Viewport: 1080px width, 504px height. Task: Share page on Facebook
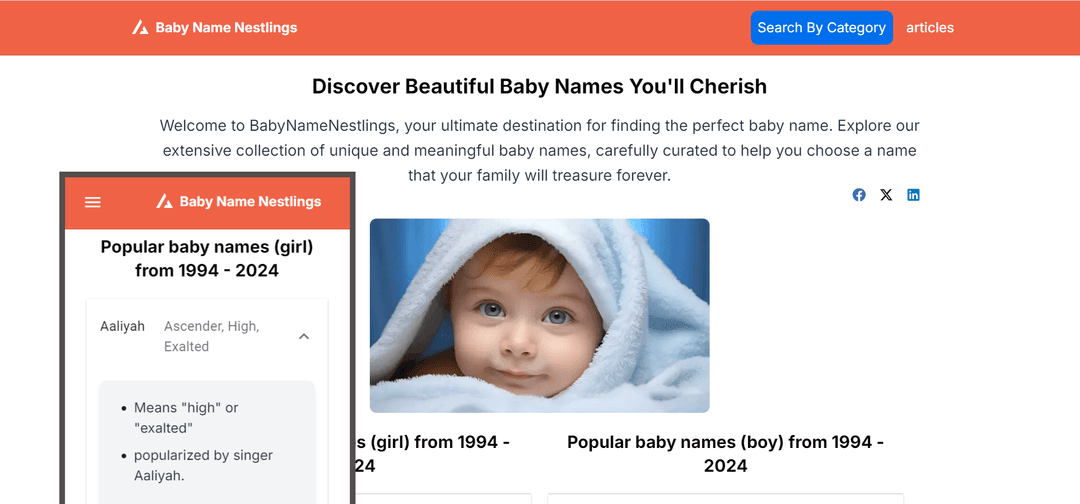[x=859, y=195]
